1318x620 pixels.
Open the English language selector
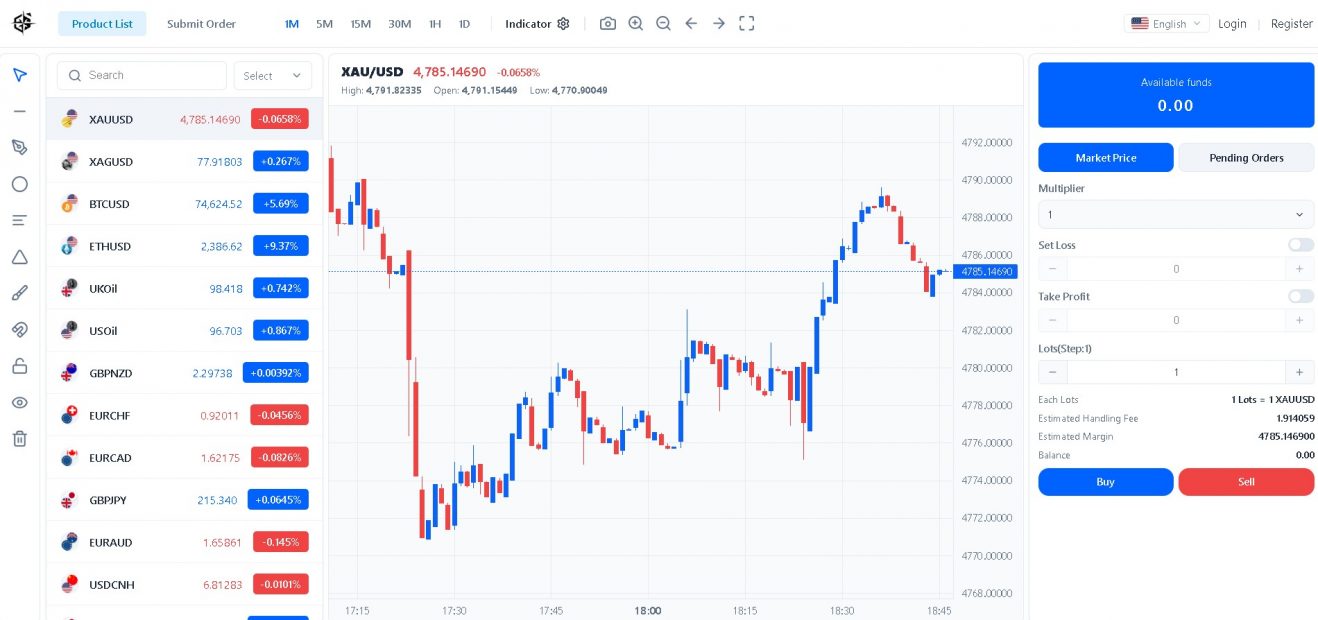tap(1168, 23)
